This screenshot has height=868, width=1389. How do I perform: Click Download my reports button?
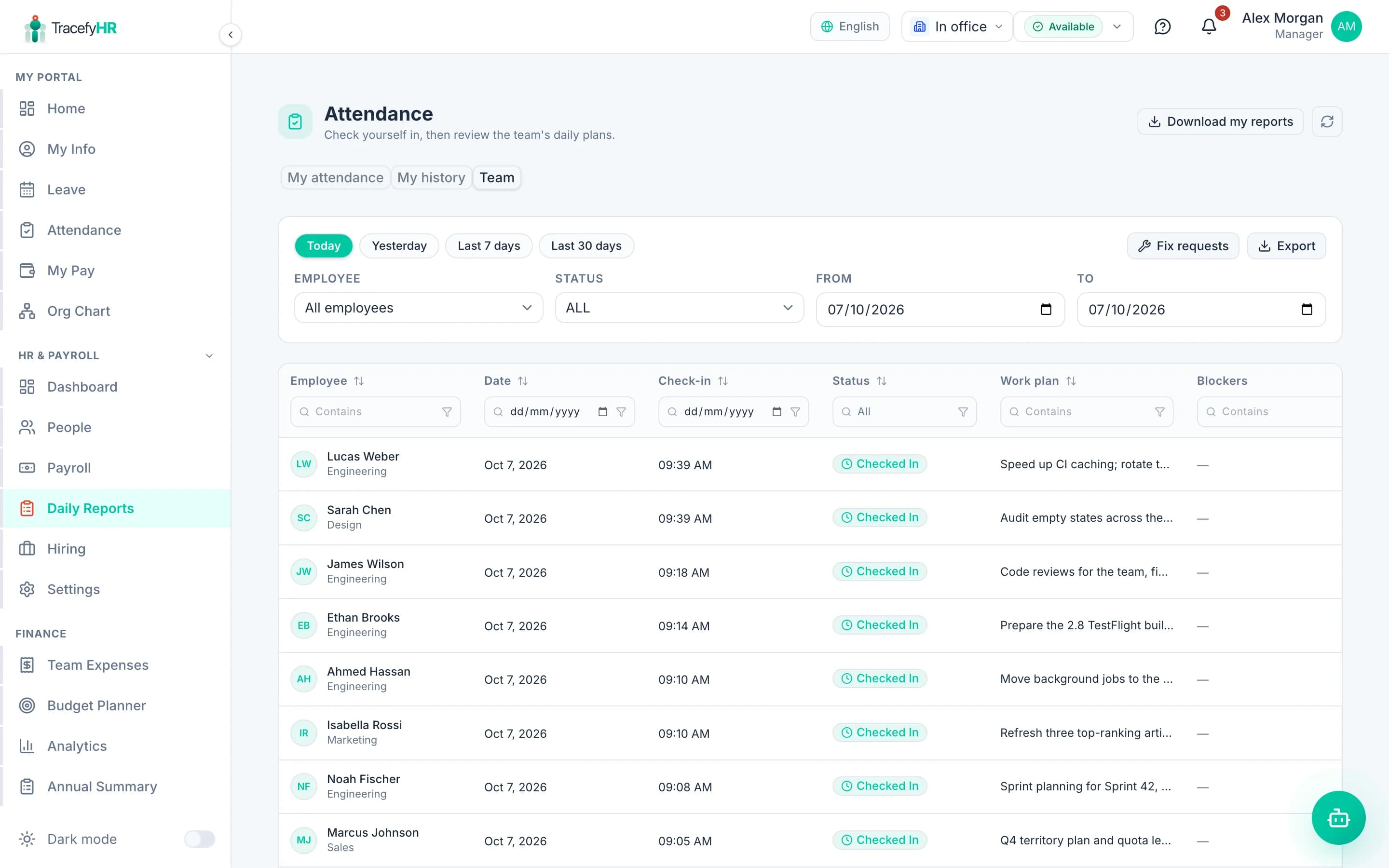click(x=1220, y=122)
